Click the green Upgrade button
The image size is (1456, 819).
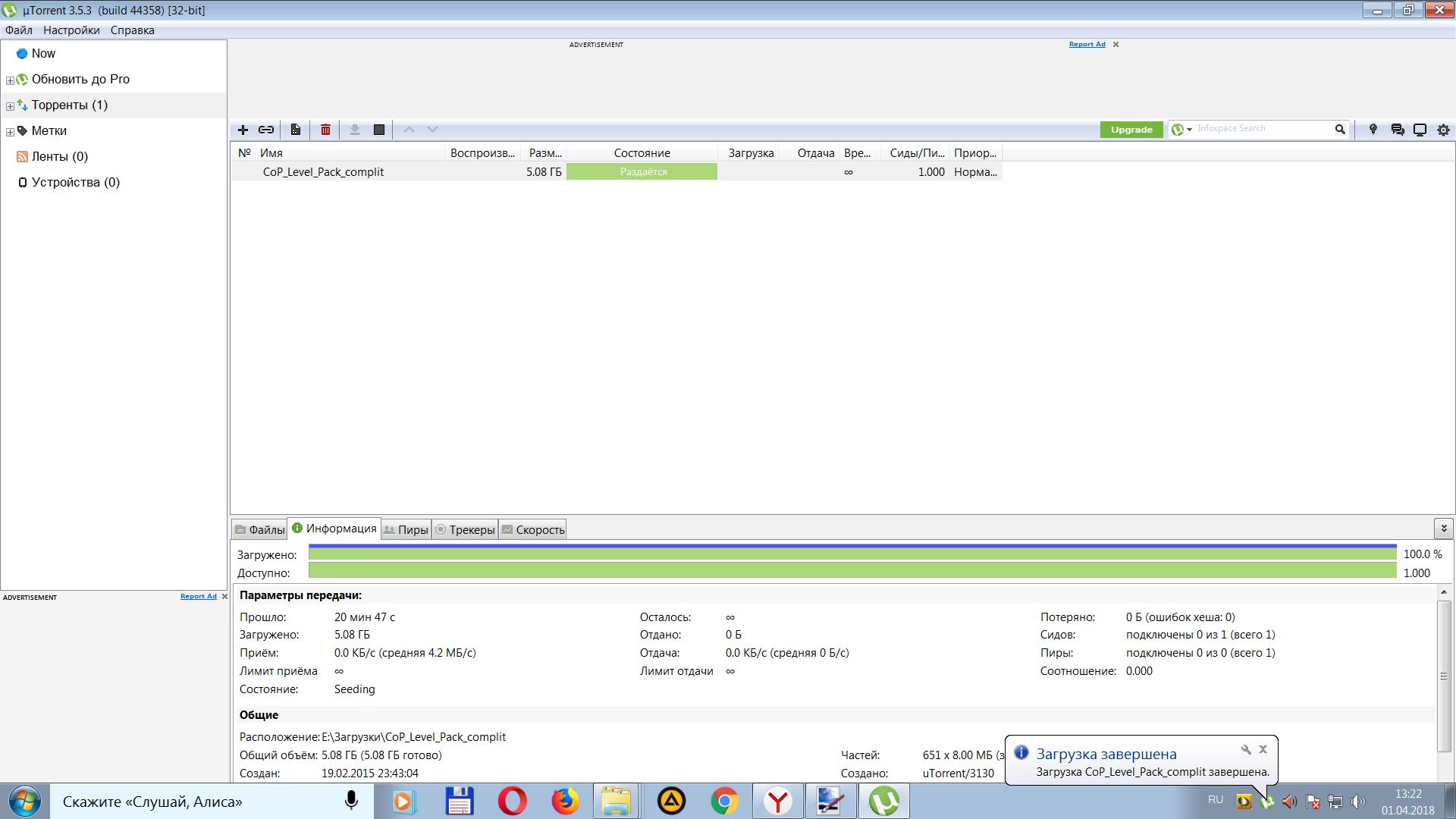tap(1131, 130)
